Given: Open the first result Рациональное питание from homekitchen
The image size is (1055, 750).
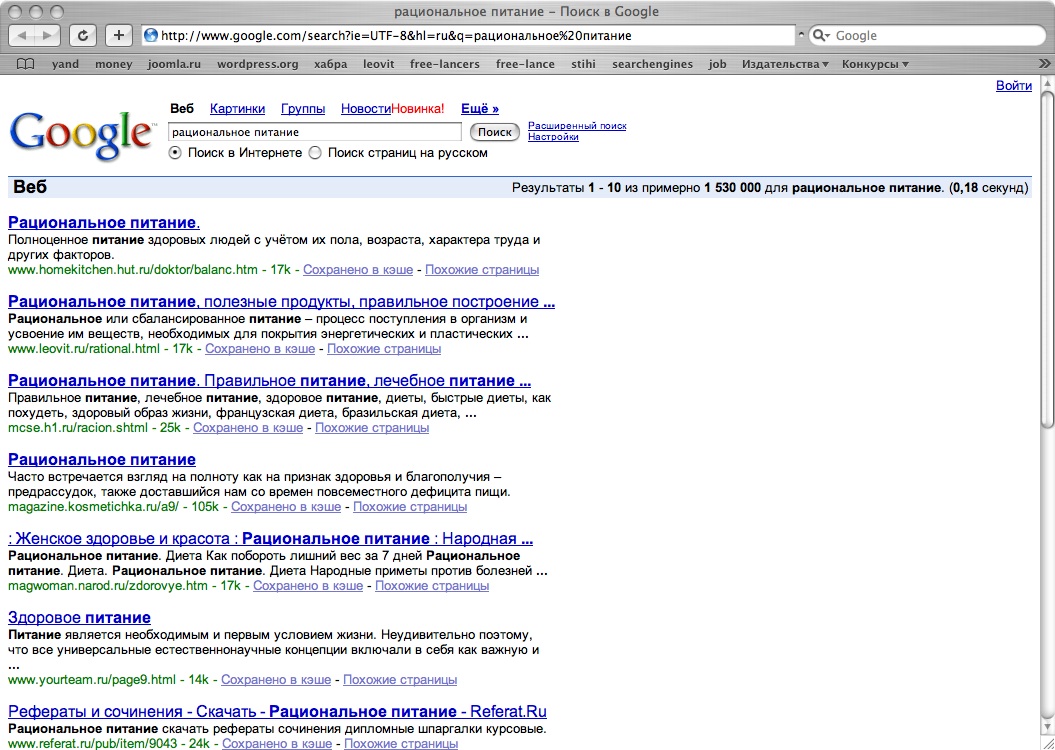Looking at the screenshot, I should click(104, 223).
